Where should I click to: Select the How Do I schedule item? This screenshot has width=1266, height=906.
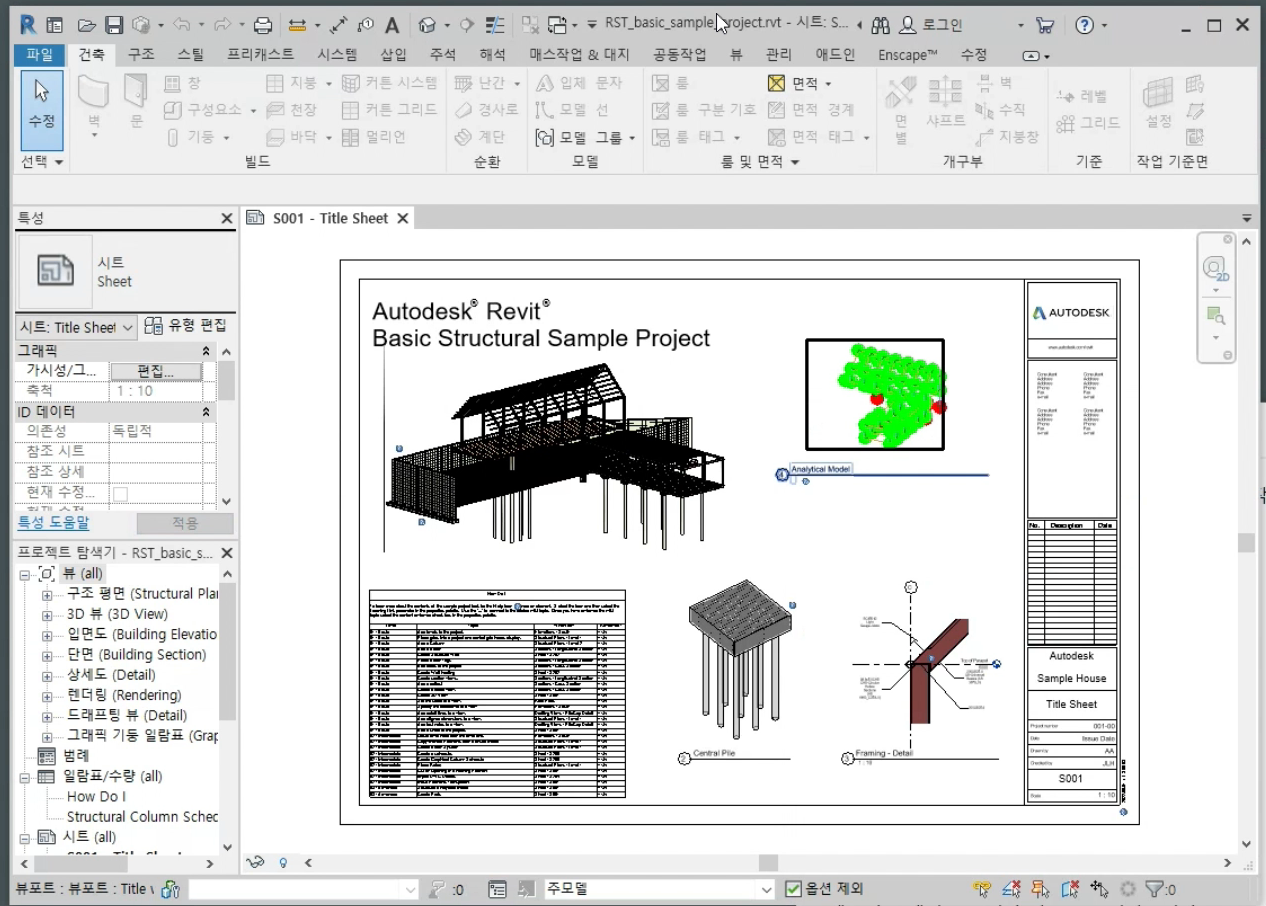[96, 796]
